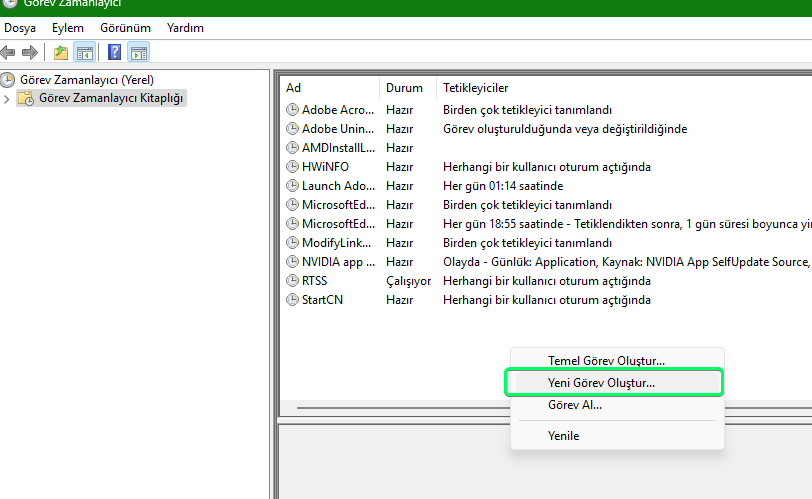Click the clock icon of StartCN task
The height and width of the screenshot is (499, 812).
tap(293, 300)
